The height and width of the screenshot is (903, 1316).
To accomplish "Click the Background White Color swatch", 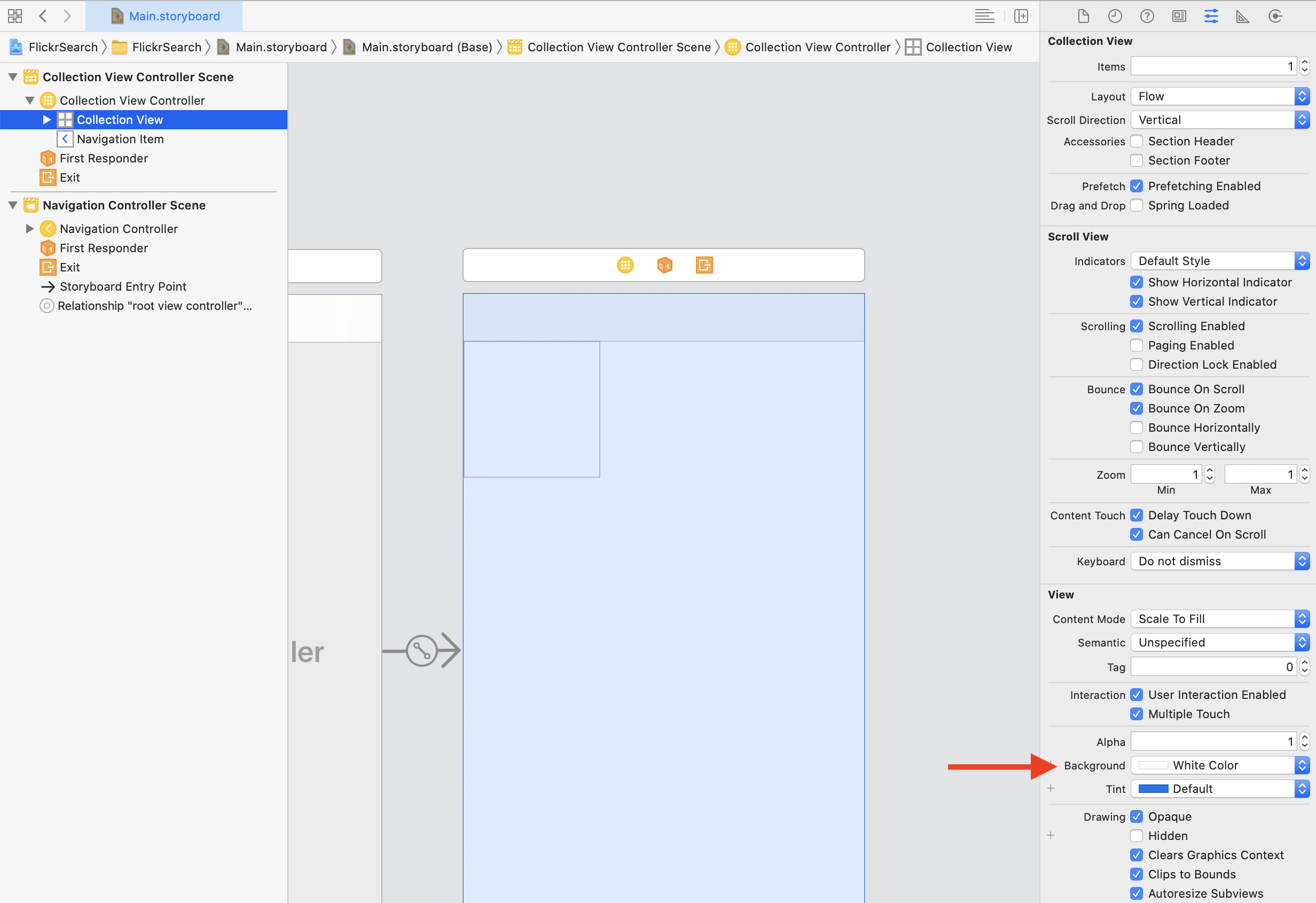I will (1153, 765).
